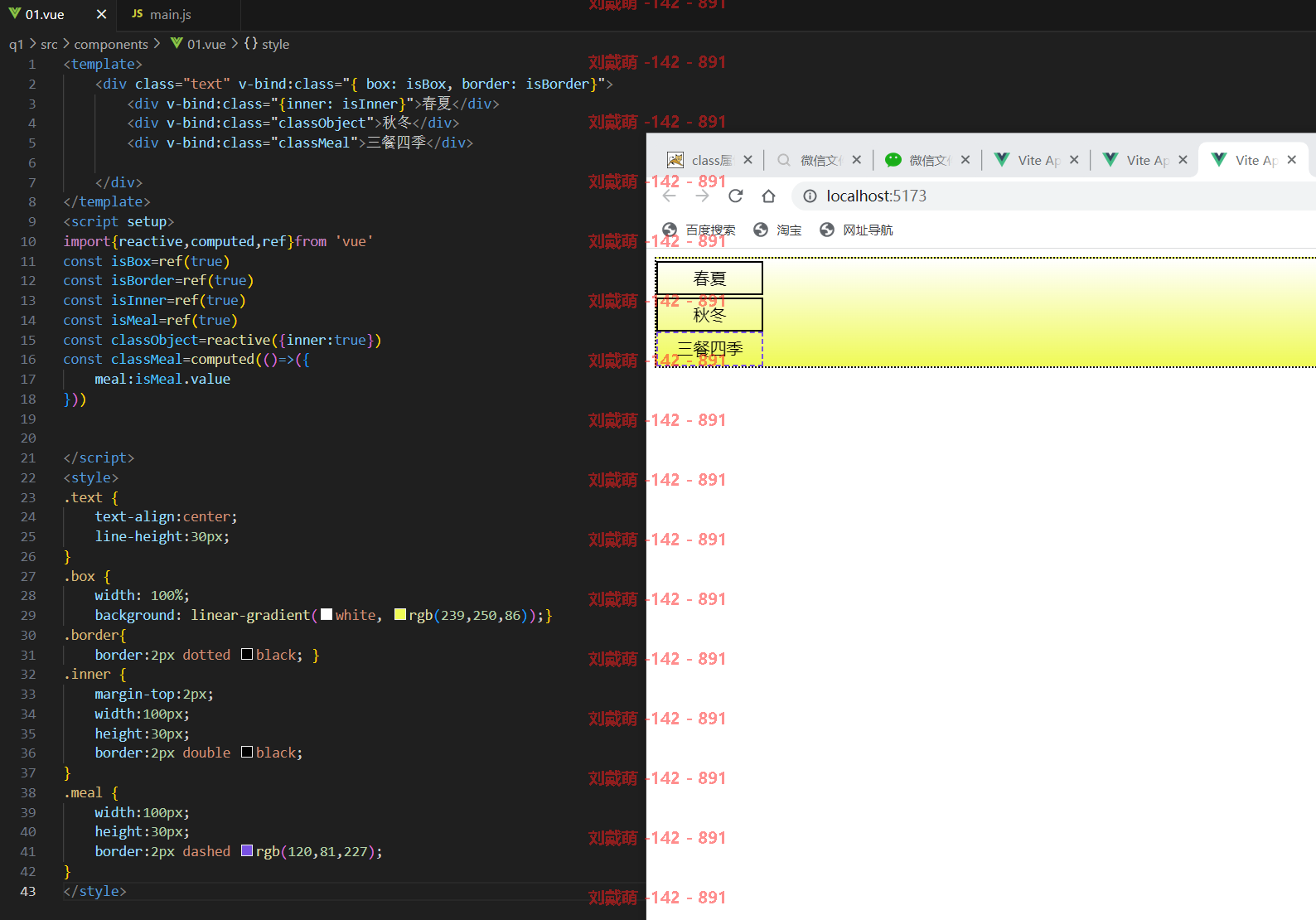Click the q1 breadcrumb segment
Viewport: 1316px width, 920px height.
(x=16, y=44)
